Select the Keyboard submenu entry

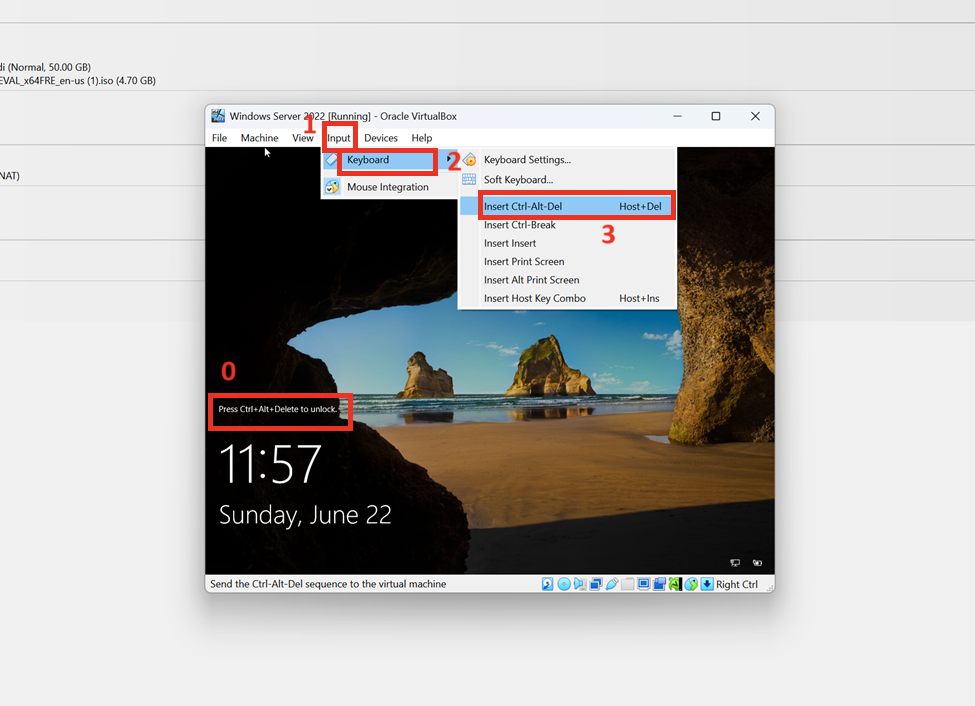point(389,160)
